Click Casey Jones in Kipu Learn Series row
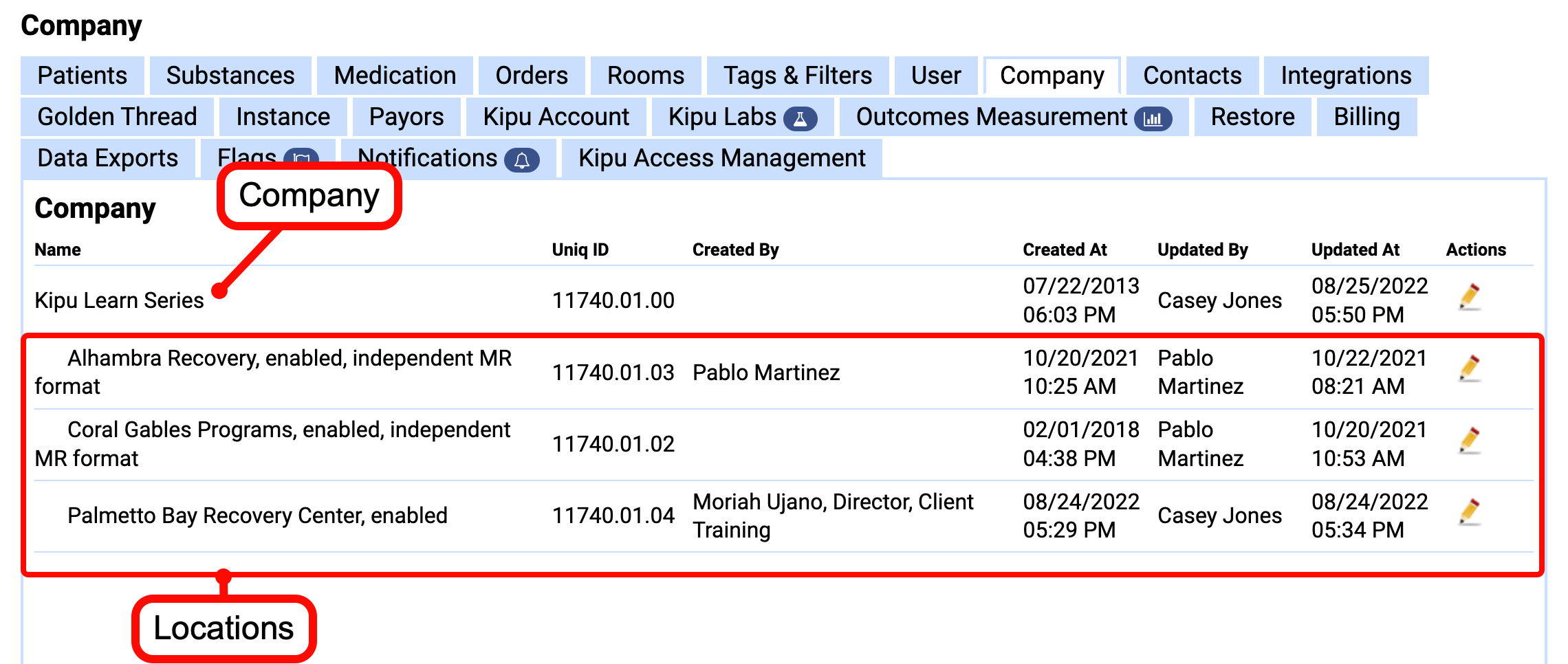 point(1220,300)
